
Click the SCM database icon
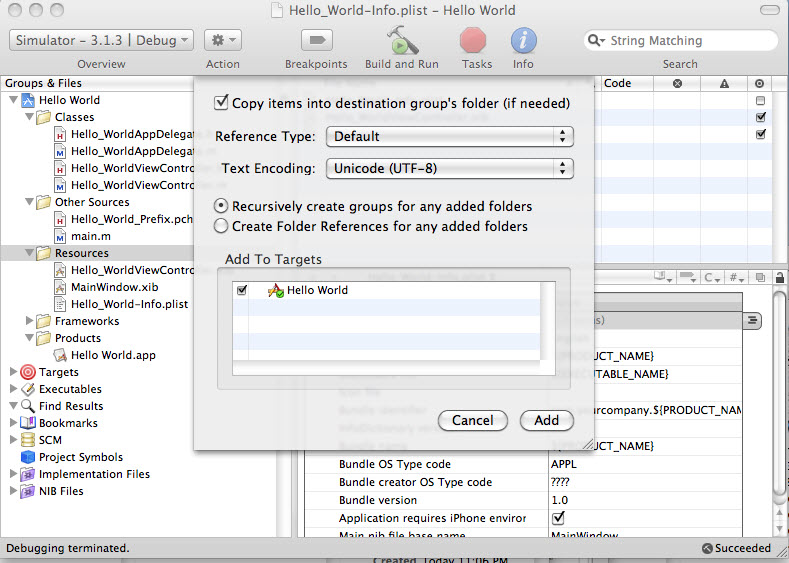tap(28, 440)
